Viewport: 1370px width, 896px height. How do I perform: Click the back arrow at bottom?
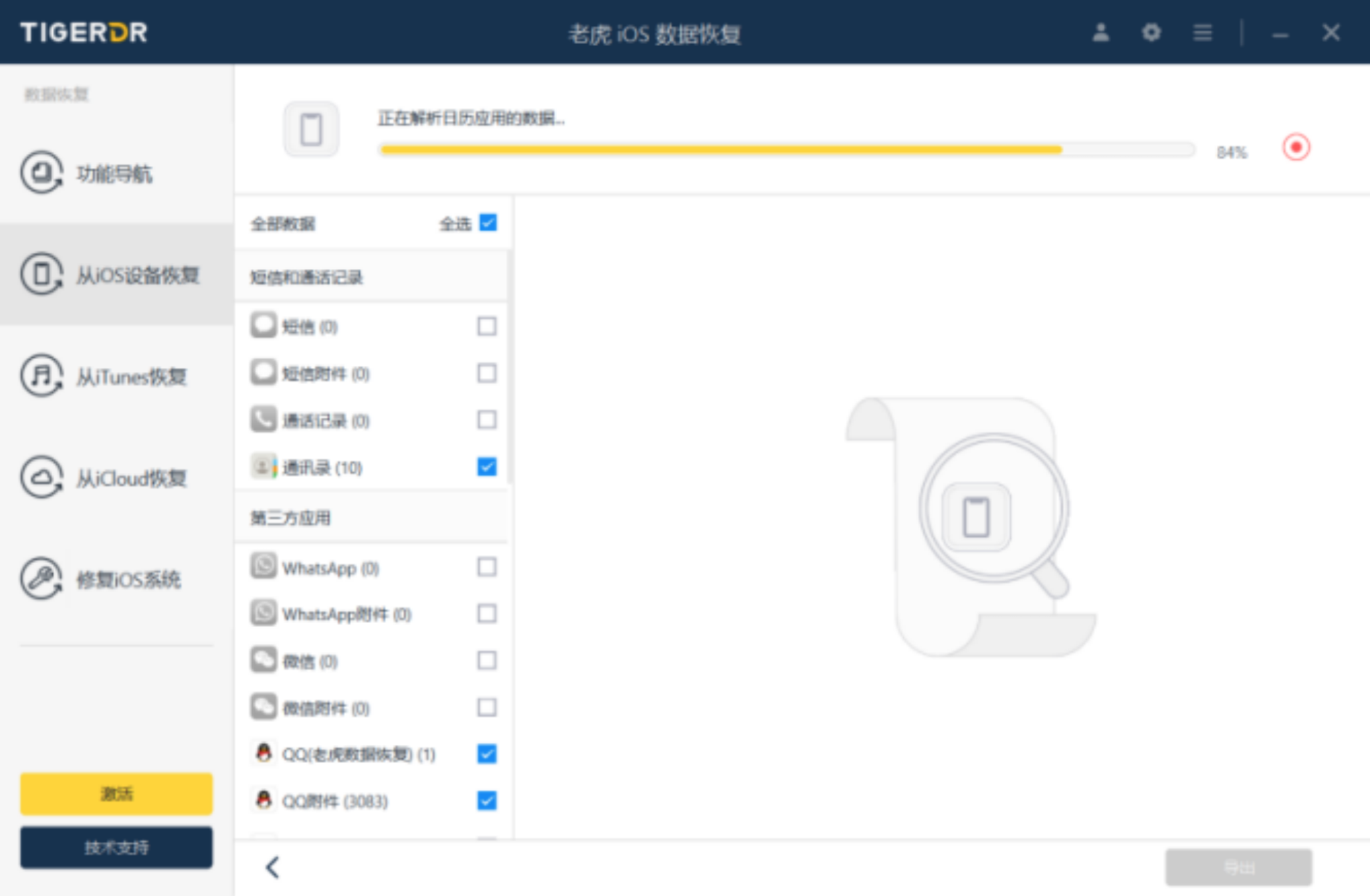[272, 867]
